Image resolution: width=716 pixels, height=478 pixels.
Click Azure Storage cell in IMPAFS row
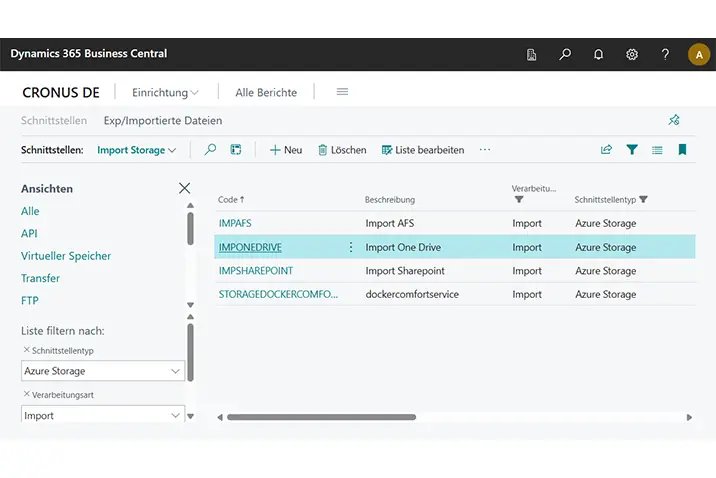(x=605, y=223)
